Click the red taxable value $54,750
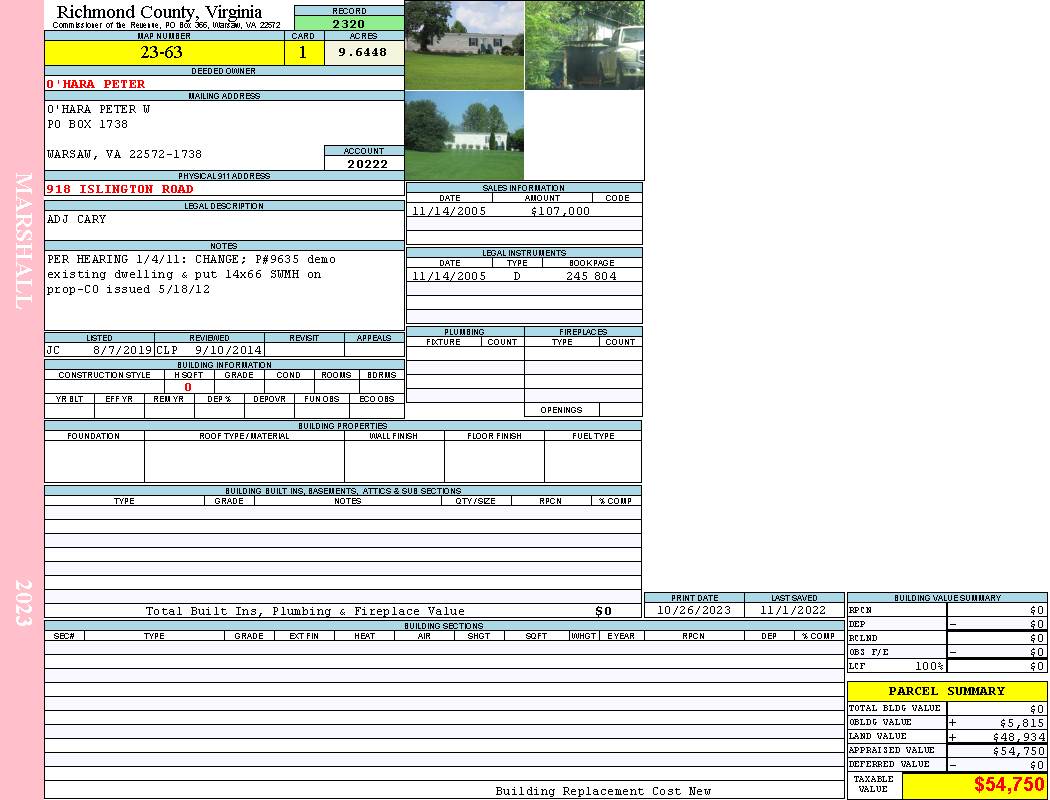Image resolution: width=1050 pixels, height=800 pixels. (1009, 785)
